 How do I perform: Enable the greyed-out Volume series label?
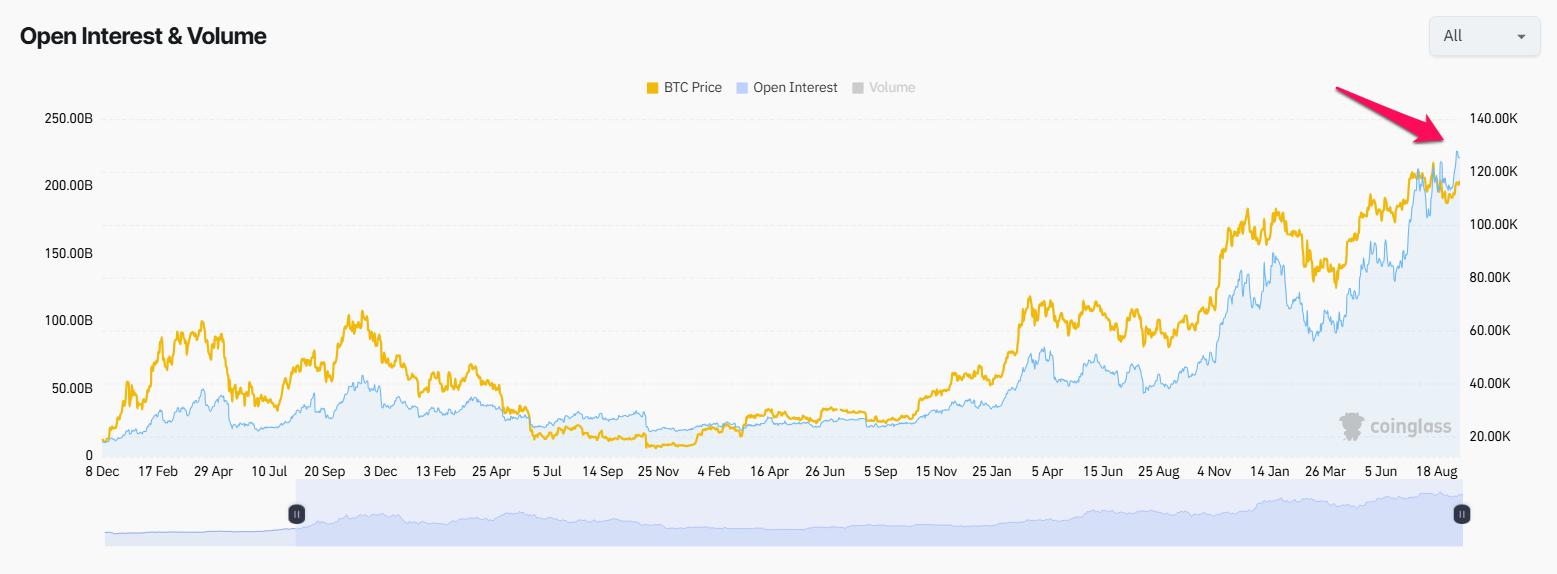coord(892,88)
